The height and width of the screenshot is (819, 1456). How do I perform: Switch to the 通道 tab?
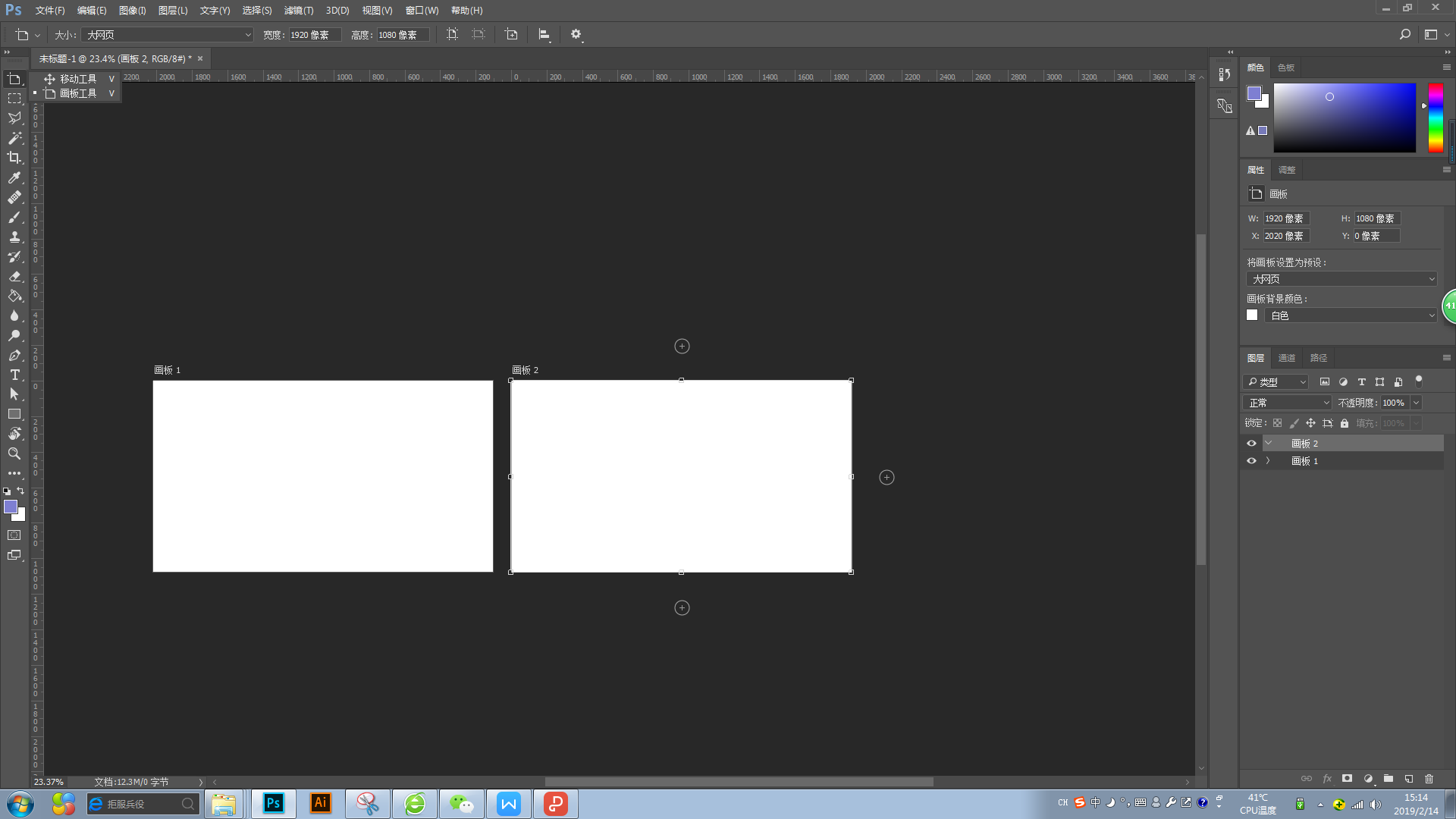click(1287, 358)
